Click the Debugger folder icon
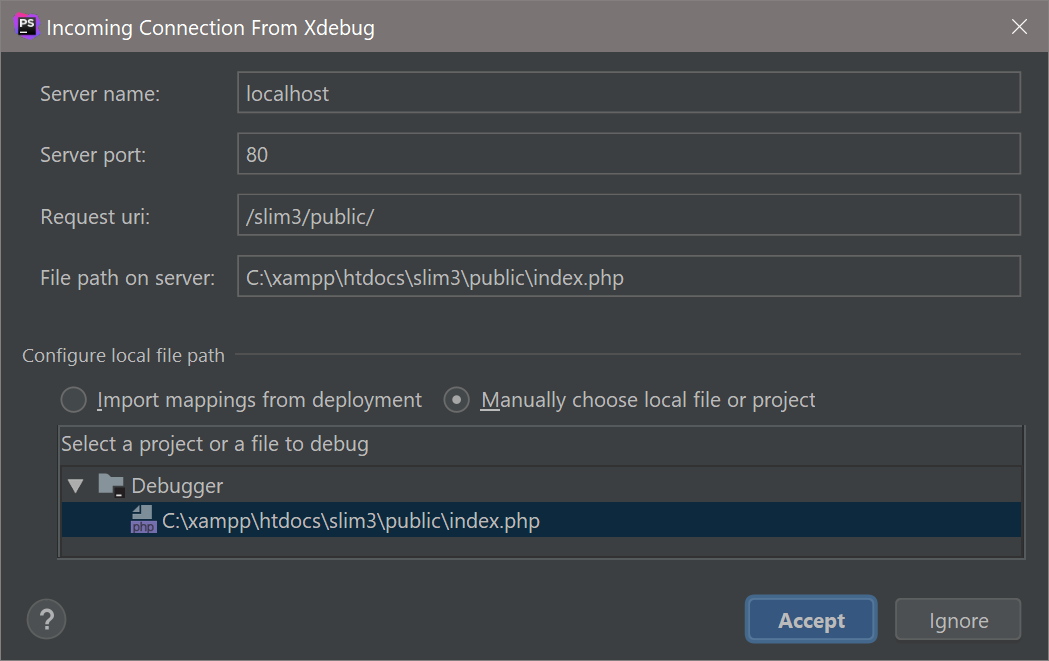This screenshot has height=661, width=1049. (111, 486)
